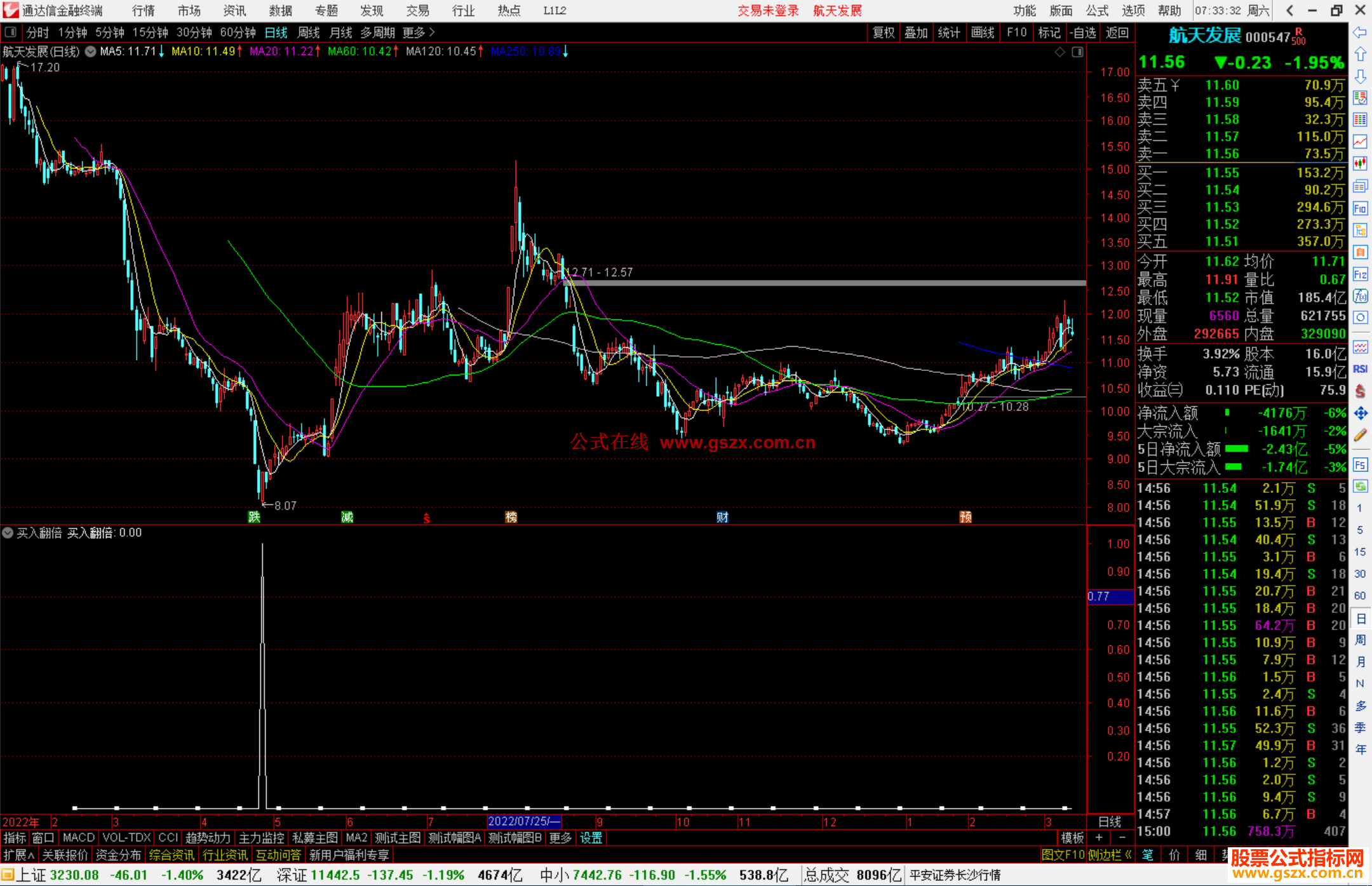Click the 2022/07/25 date marker on timeline
Screen dimensions: 1372x886
(x=523, y=822)
